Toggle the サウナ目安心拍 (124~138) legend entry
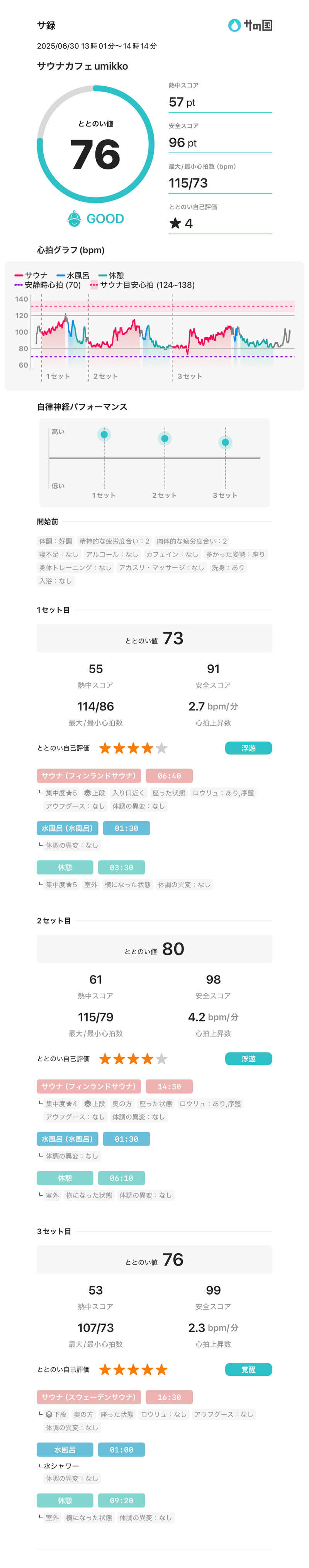The height and width of the screenshot is (1568, 309). tap(143, 285)
